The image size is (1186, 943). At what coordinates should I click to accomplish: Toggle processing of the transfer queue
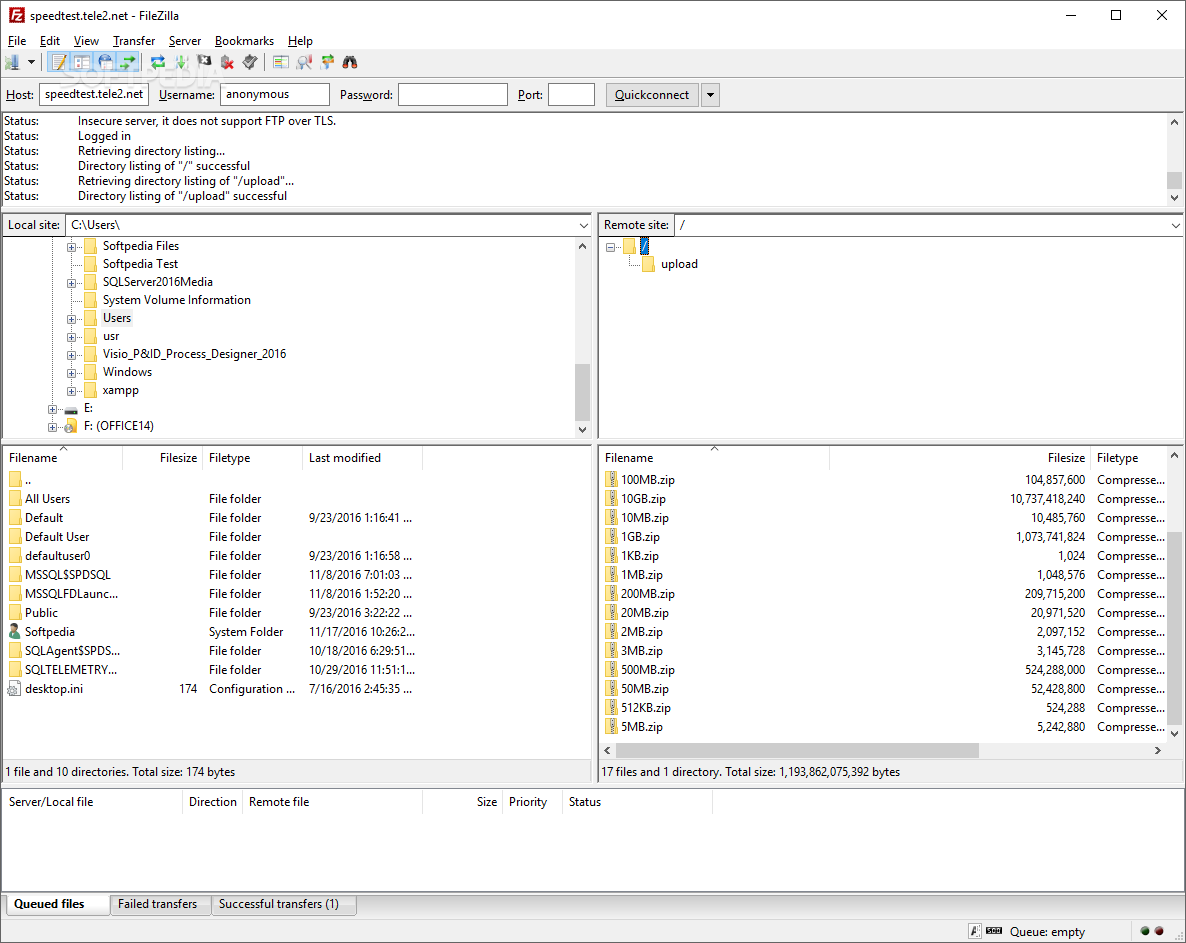[x=181, y=62]
